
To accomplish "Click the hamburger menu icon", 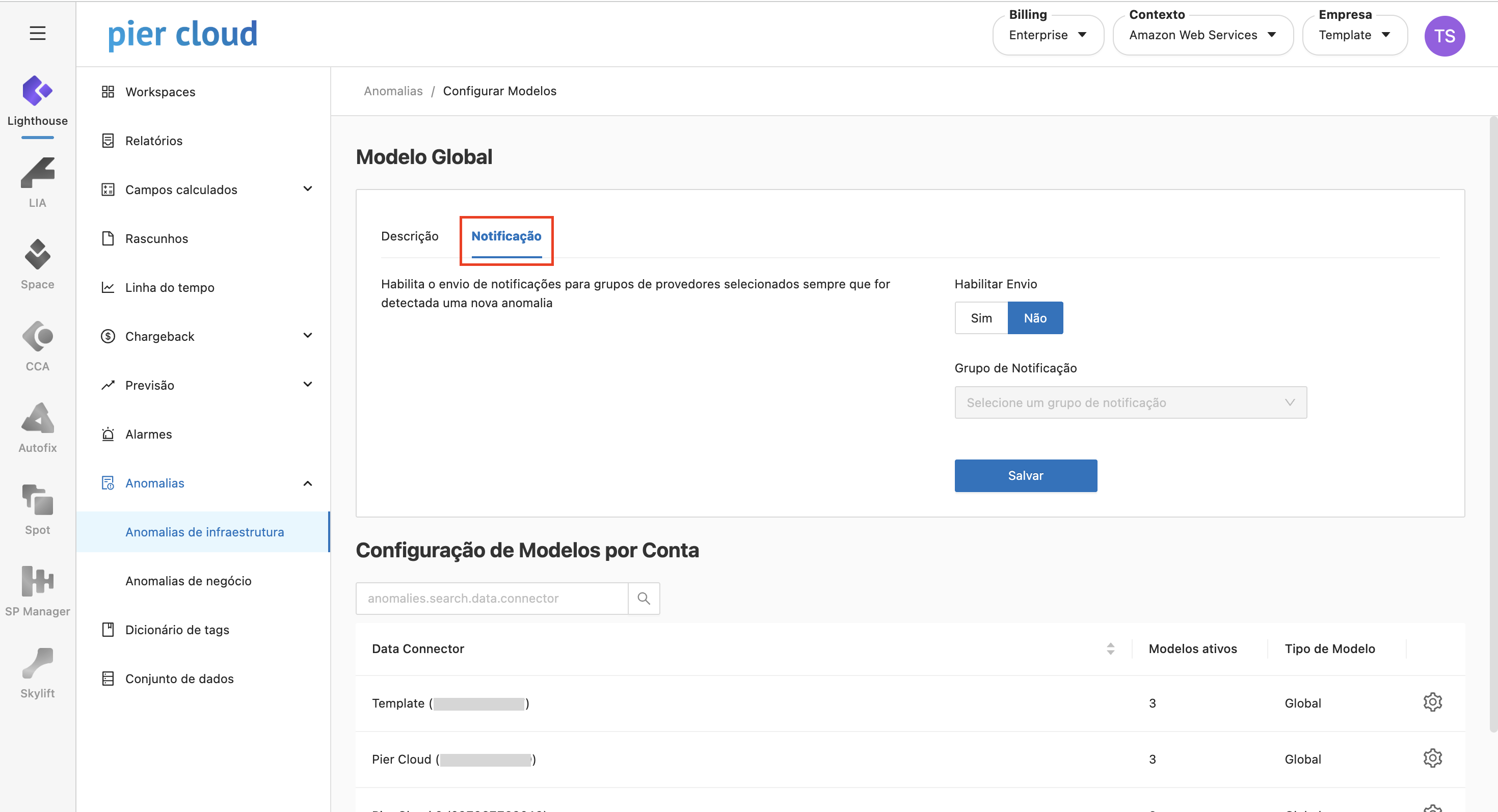I will click(37, 33).
